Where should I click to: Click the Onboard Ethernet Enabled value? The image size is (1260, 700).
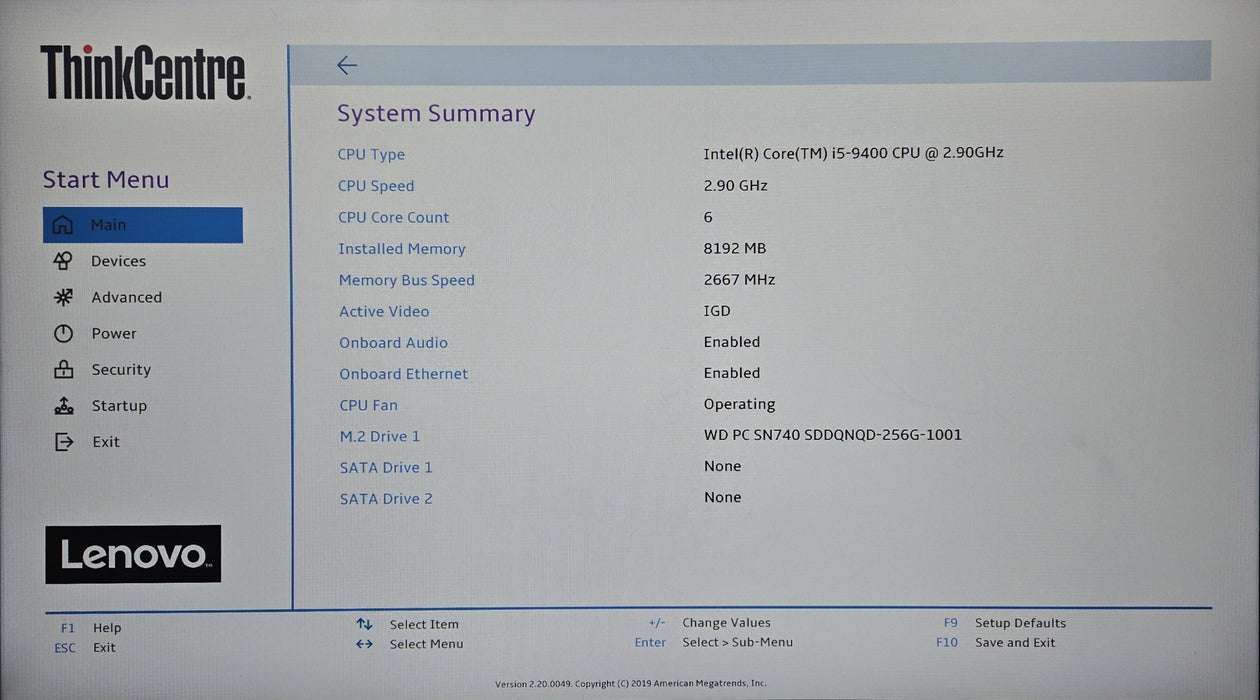732,373
